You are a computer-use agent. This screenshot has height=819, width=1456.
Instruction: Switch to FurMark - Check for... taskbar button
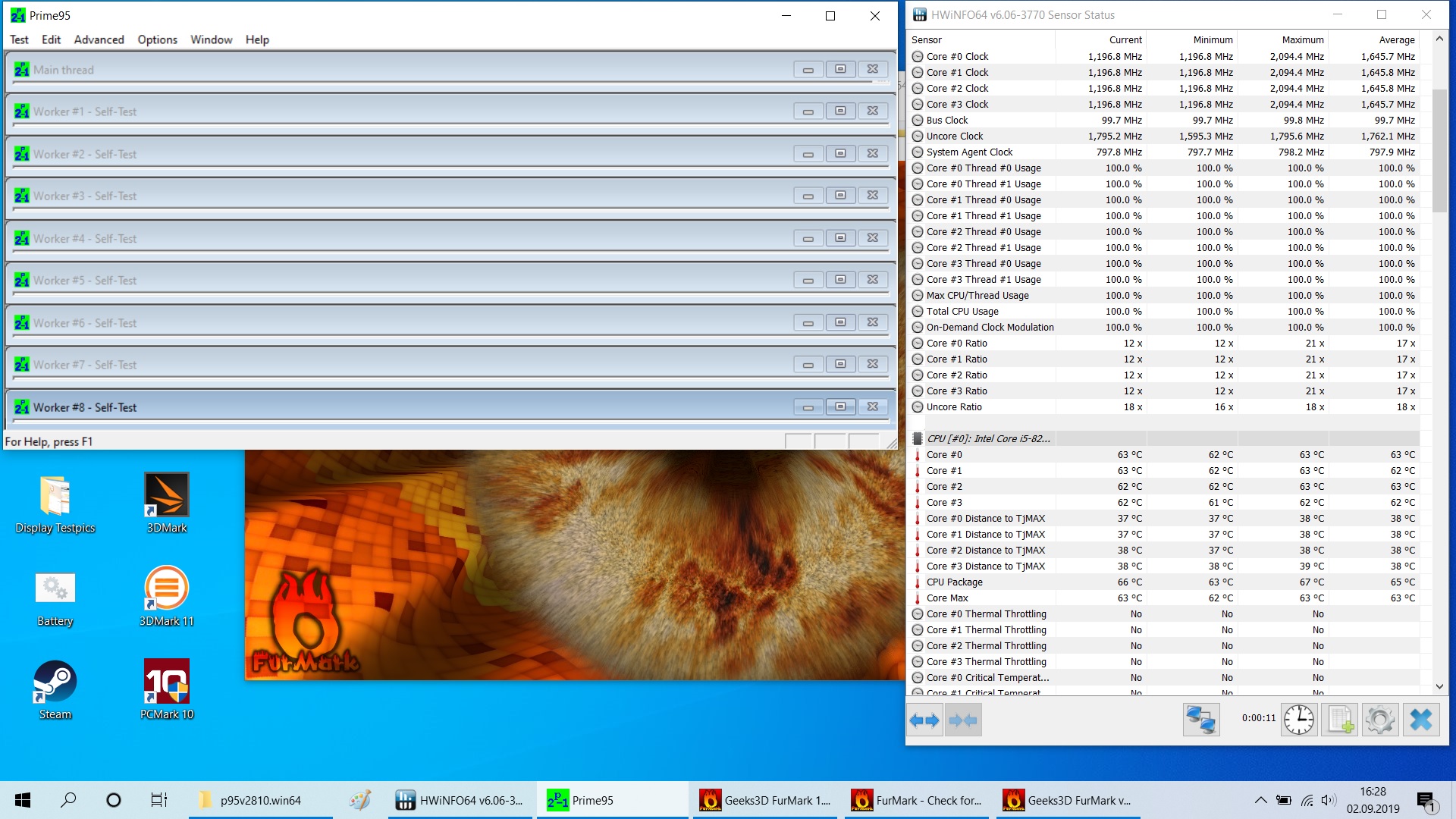(916, 800)
